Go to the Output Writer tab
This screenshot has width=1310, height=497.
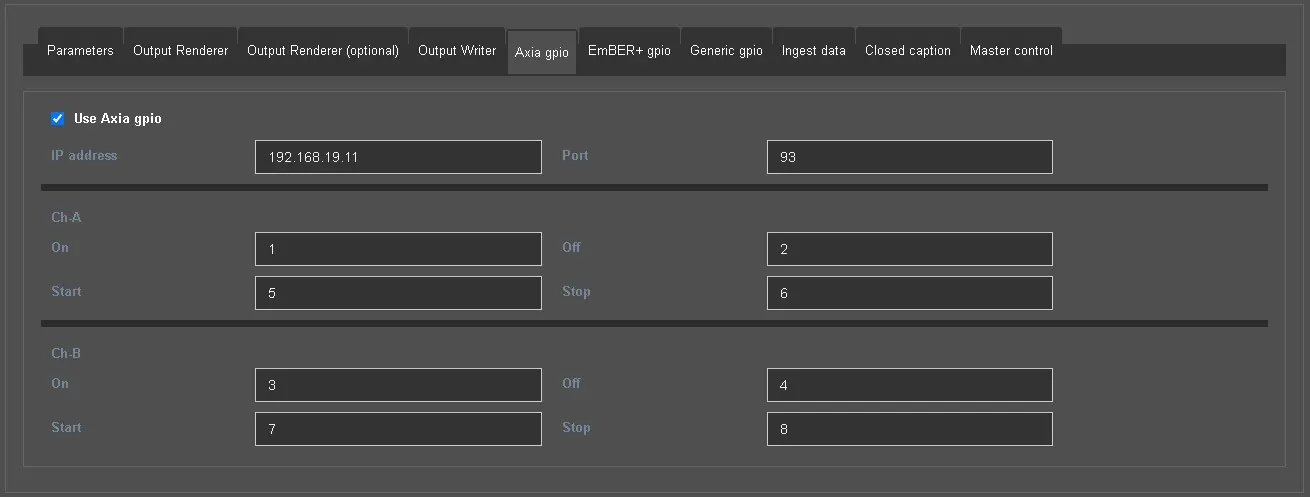point(457,51)
